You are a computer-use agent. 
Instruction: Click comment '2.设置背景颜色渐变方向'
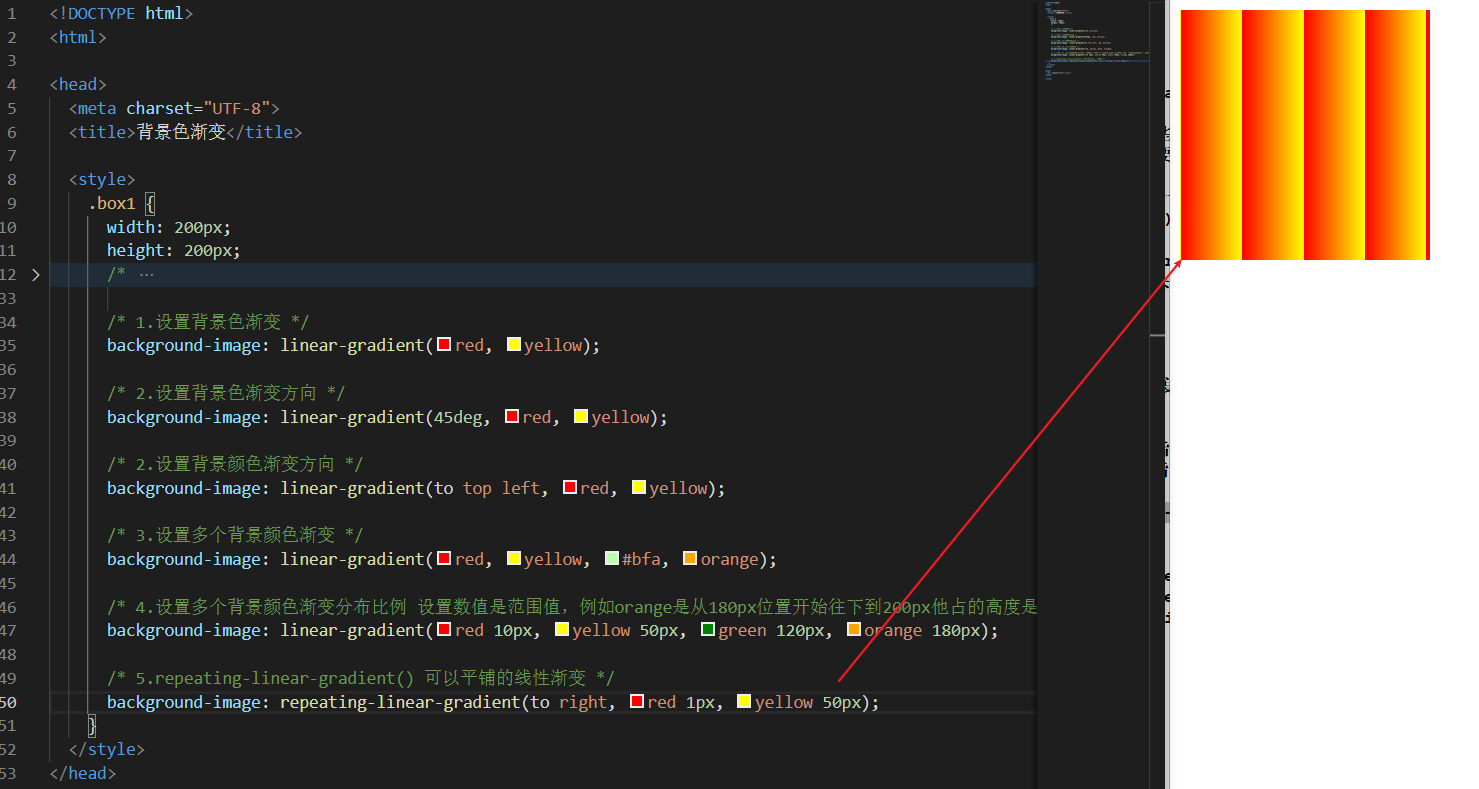click(235, 464)
